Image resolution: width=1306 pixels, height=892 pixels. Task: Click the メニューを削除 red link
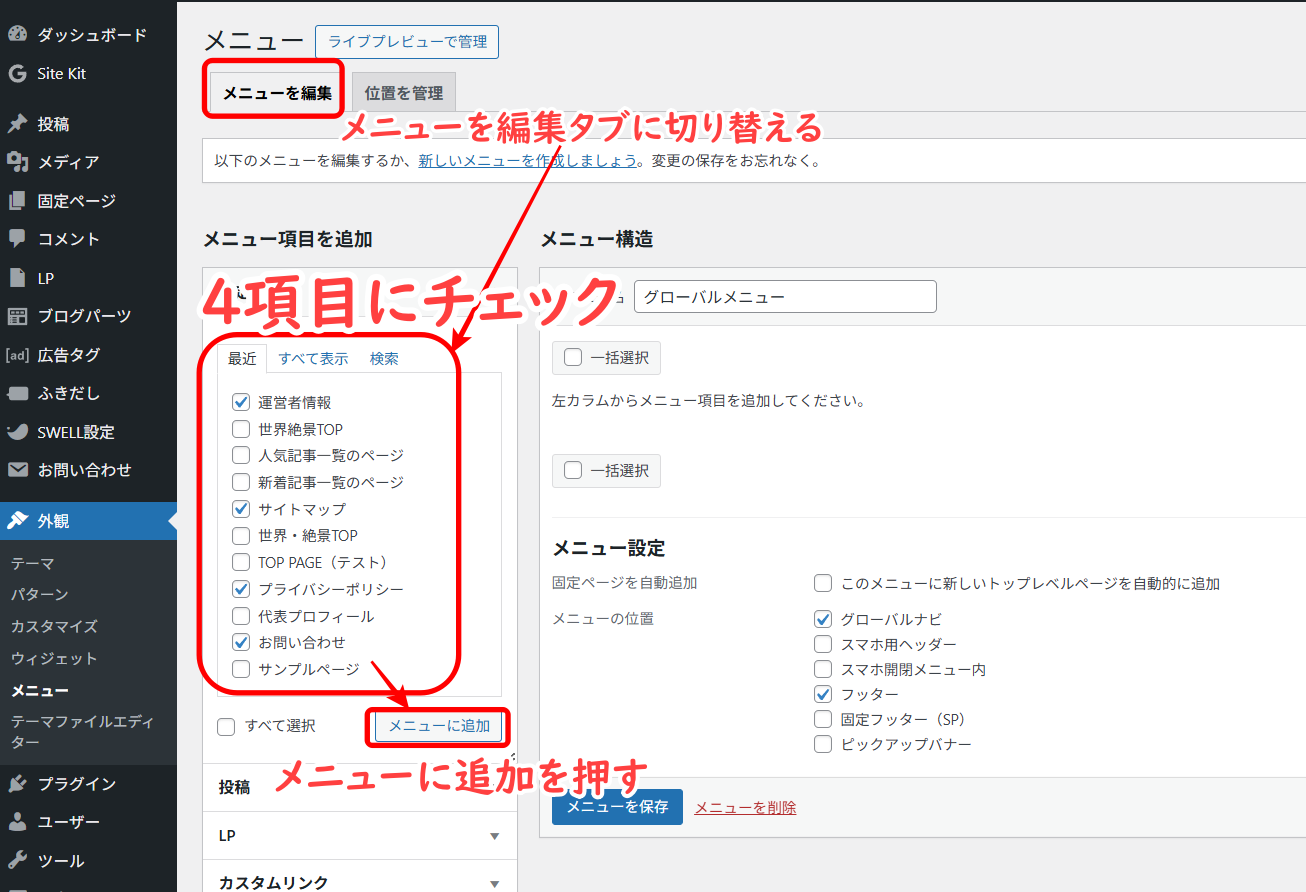pyautogui.click(x=745, y=808)
